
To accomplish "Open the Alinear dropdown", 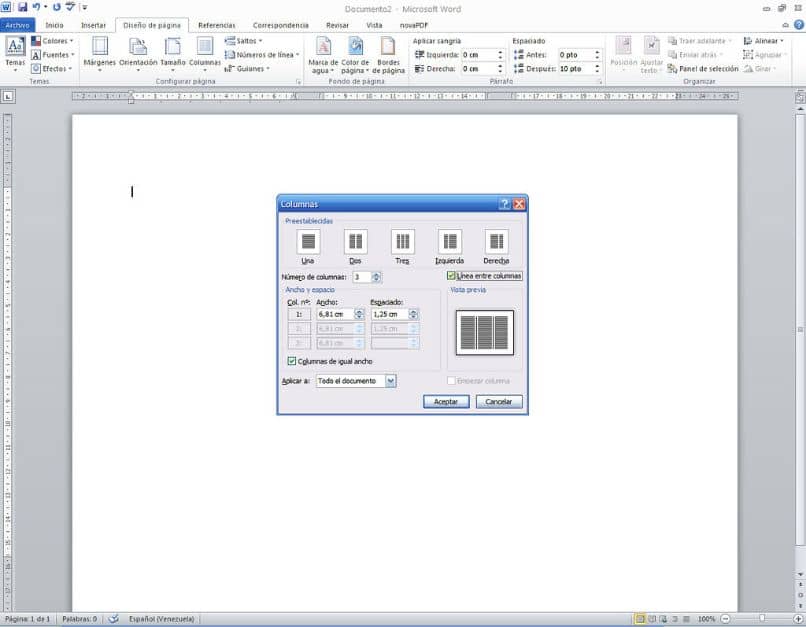I will point(764,41).
